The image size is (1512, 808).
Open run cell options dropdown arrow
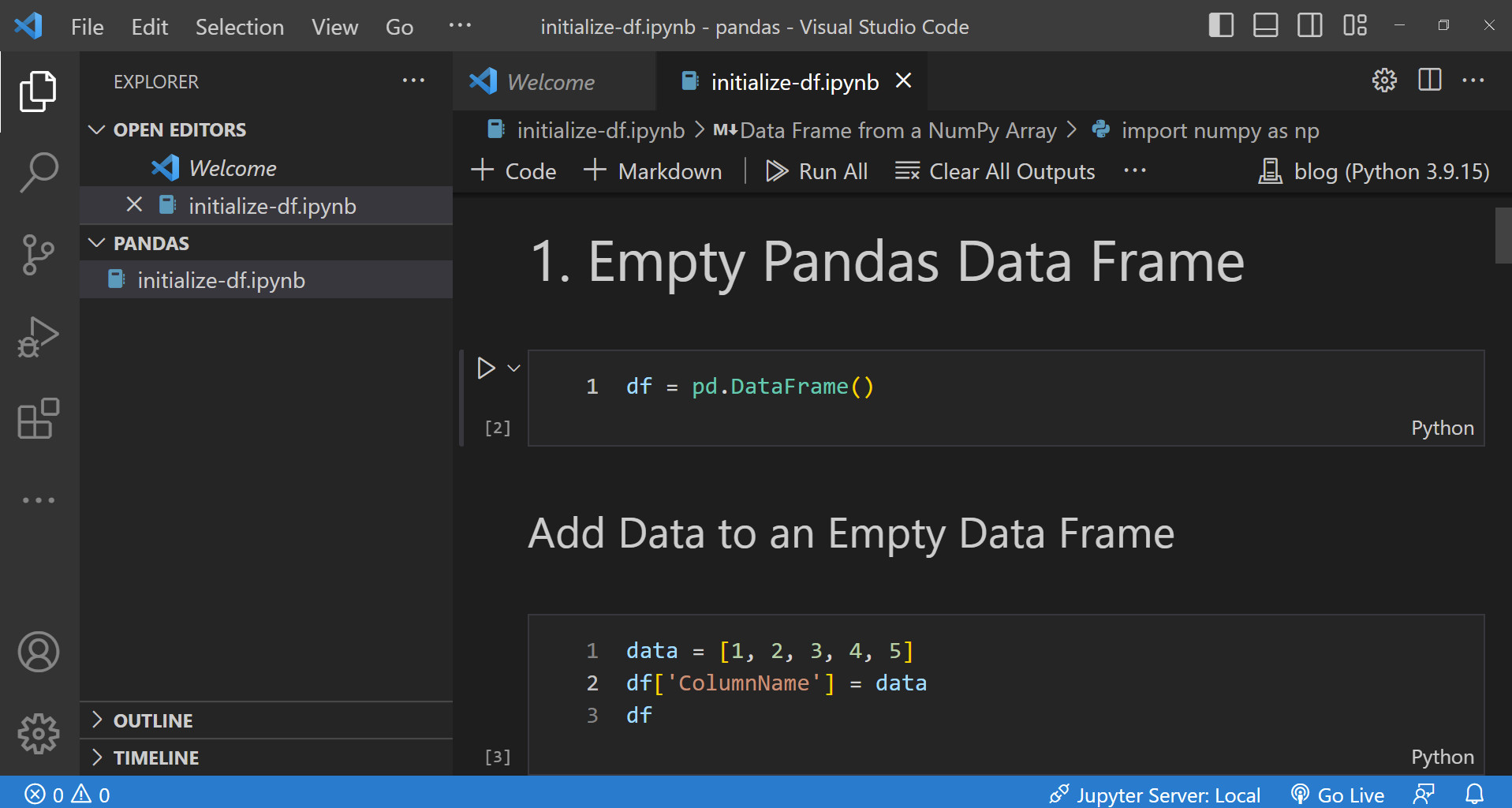coord(513,368)
